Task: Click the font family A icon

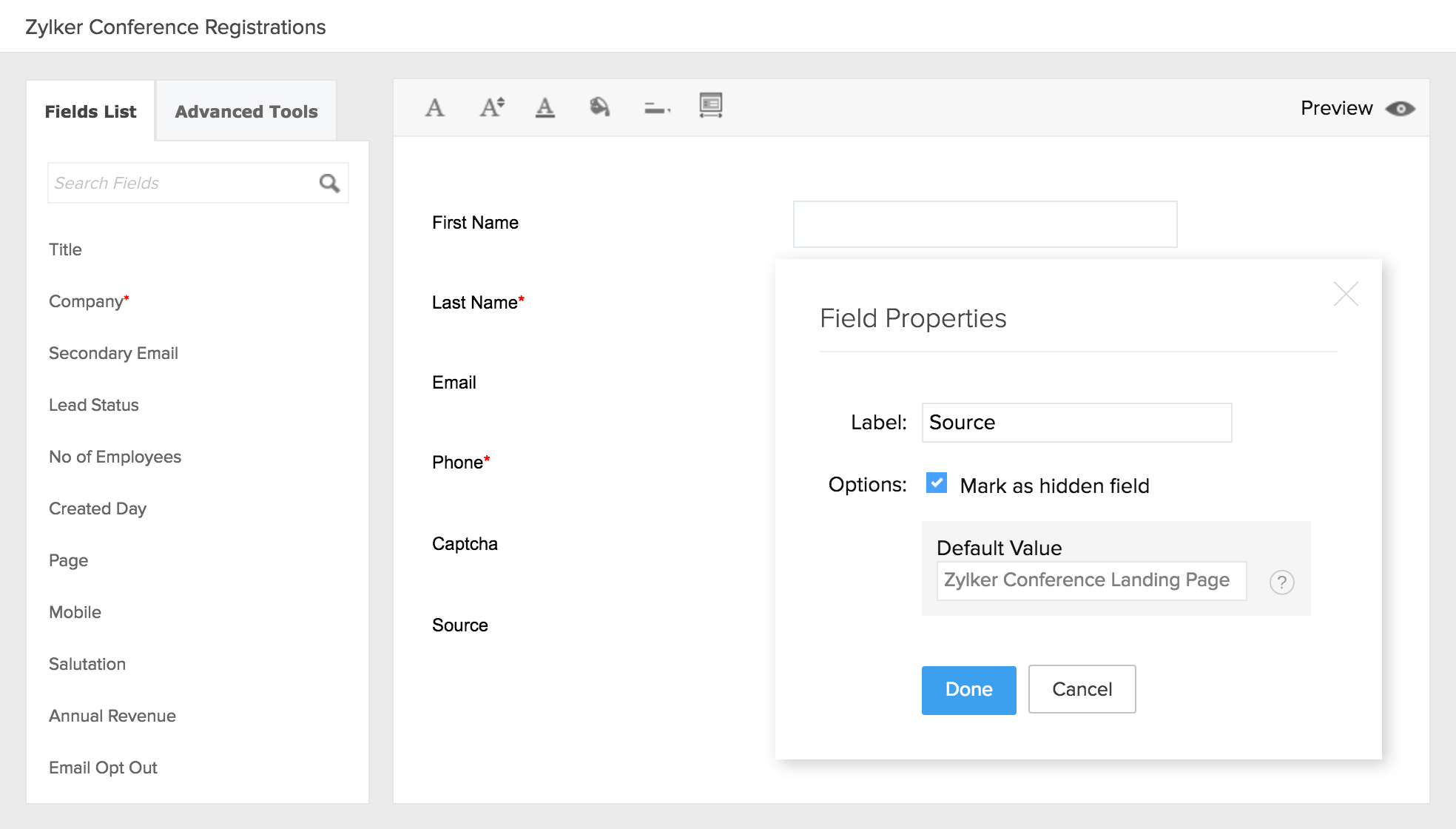Action: (x=435, y=108)
